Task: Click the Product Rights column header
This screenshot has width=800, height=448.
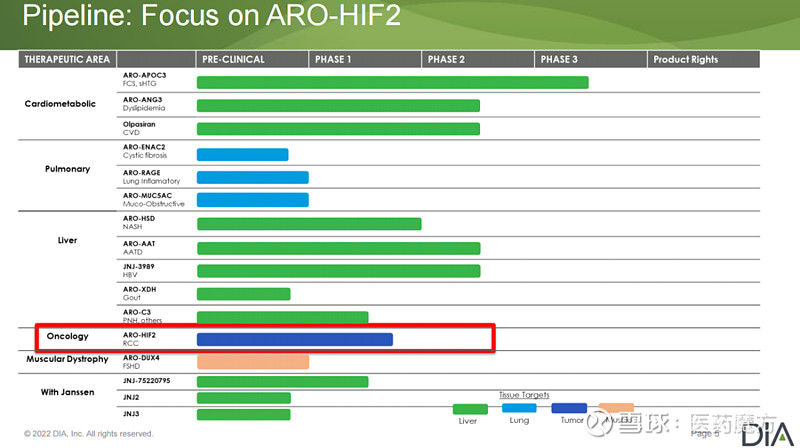Action: [704, 59]
